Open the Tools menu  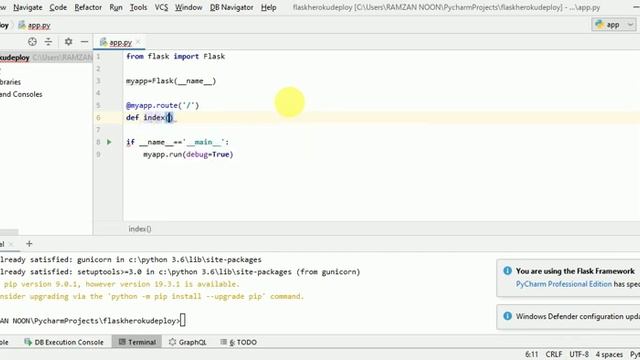pos(138,7)
